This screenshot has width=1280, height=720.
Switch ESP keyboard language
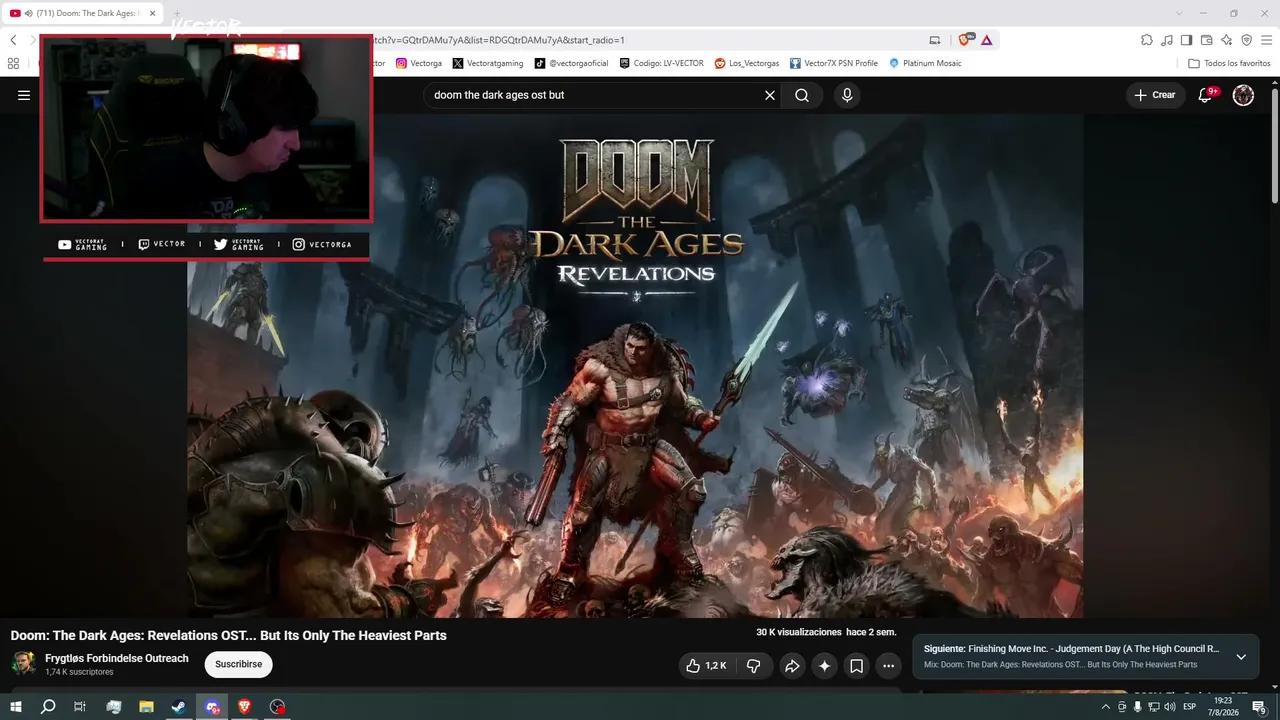coord(1190,707)
